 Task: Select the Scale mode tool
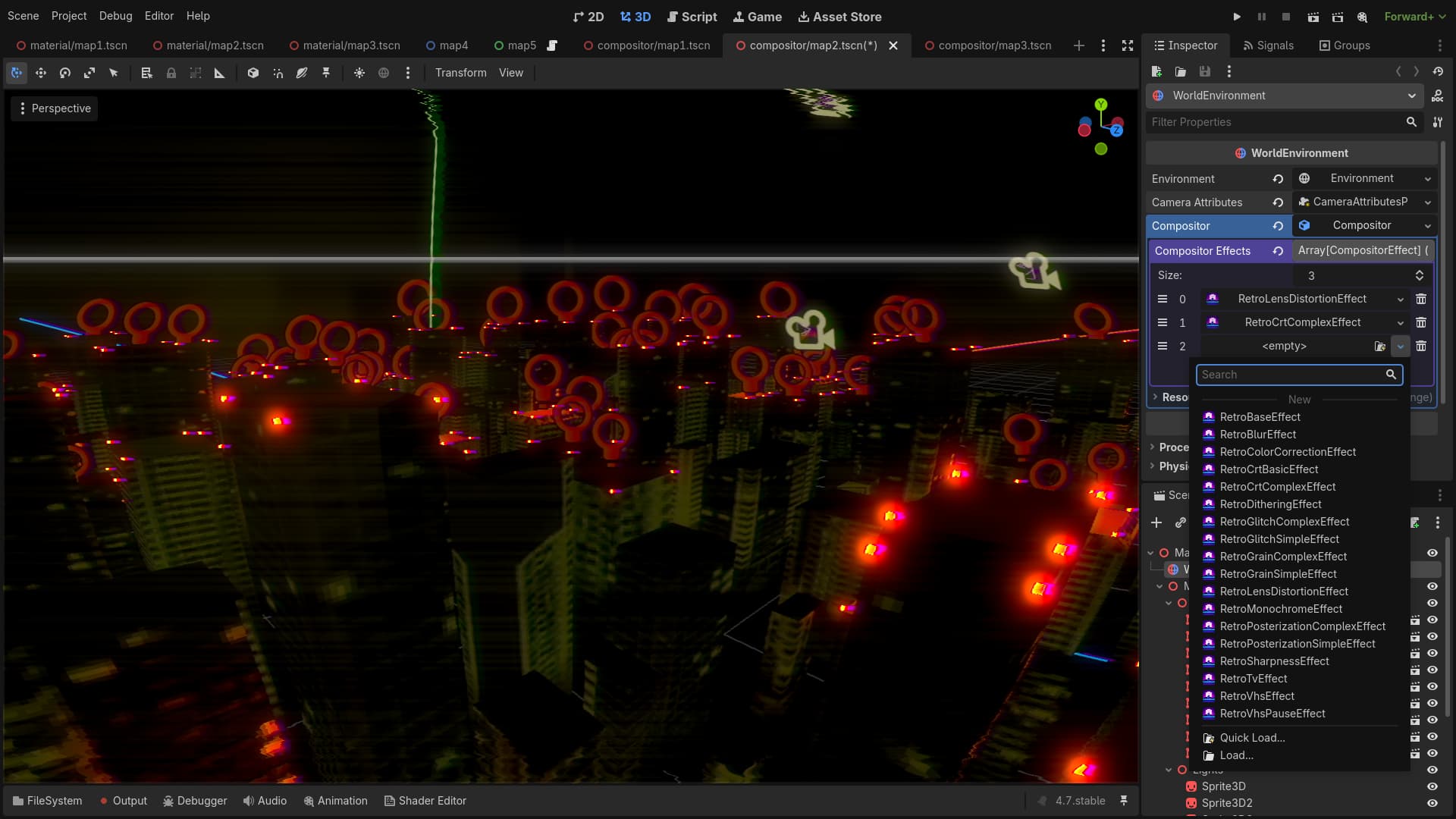click(89, 73)
